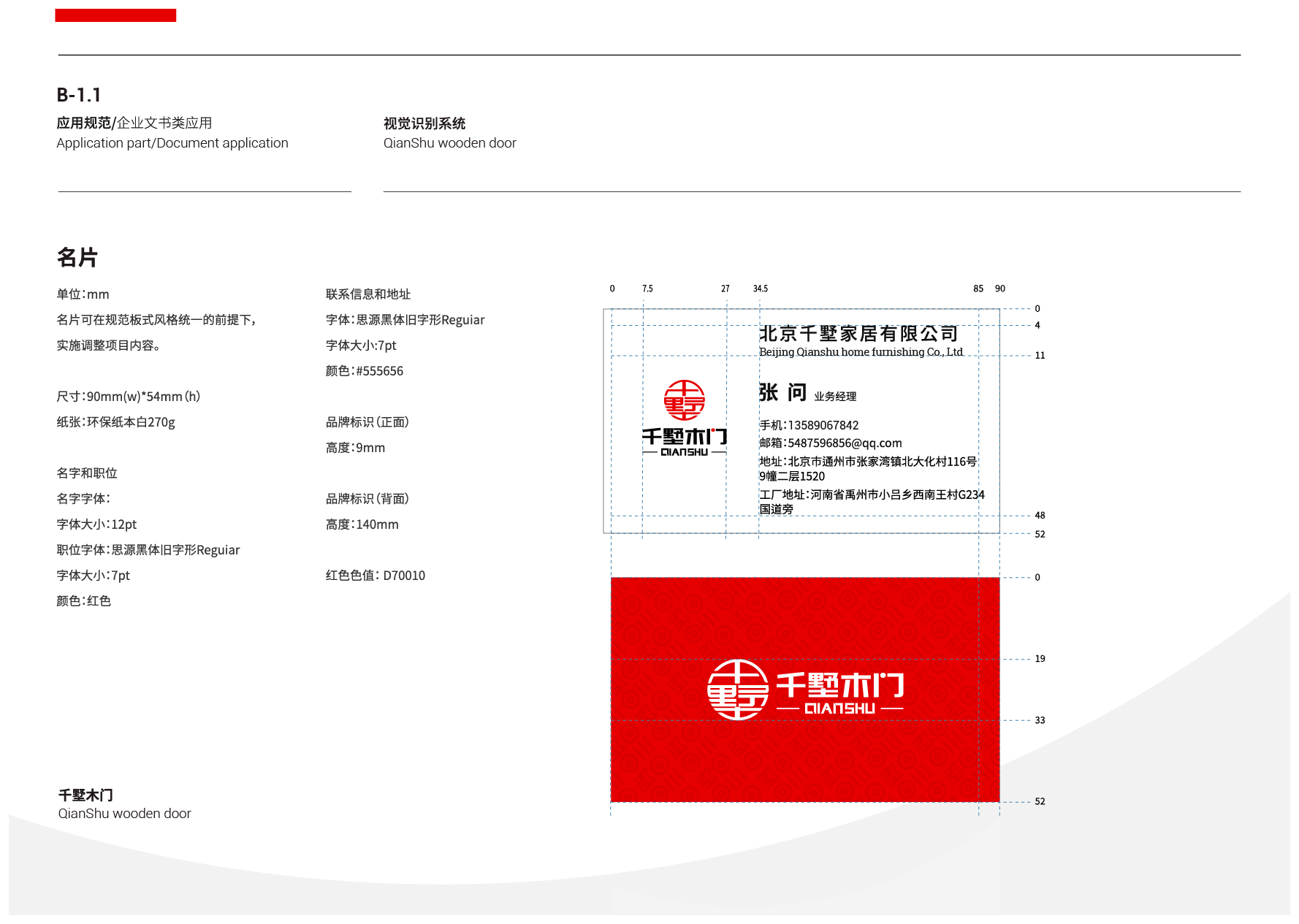This screenshot has width=1299, height=924.
Task: Click "手机:13589067842" on the card
Action: 809,425
